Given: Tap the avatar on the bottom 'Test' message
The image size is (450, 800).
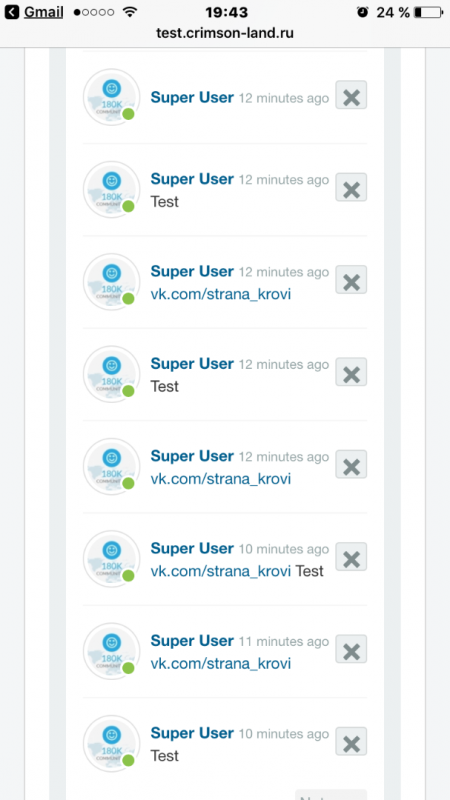Looking at the screenshot, I should coord(111,743).
